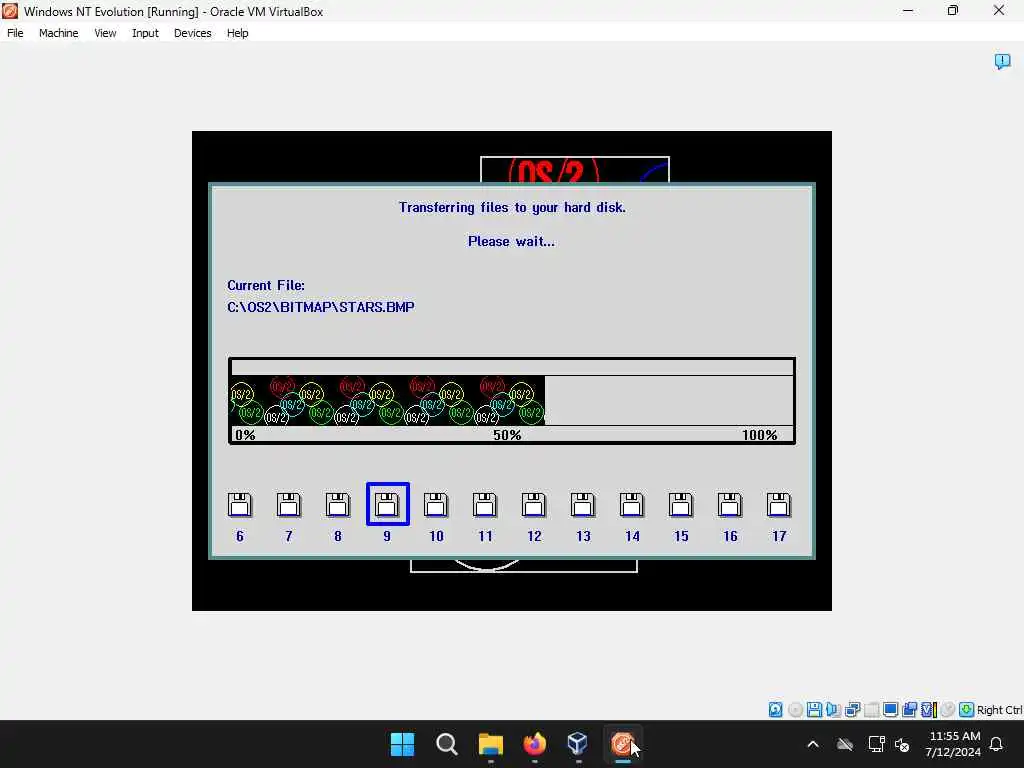Click the hard disk activity status icon
Screen dimensions: 1024x768
coord(775,710)
